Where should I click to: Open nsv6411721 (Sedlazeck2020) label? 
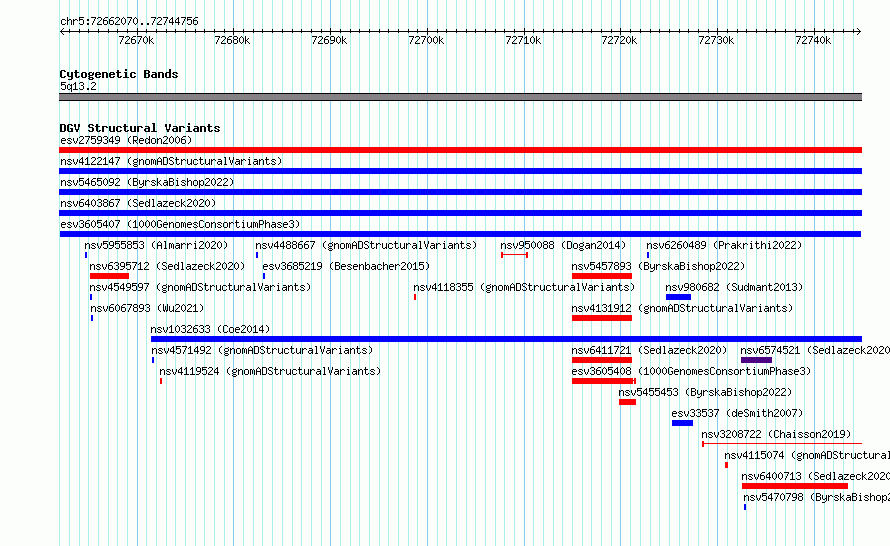(x=649, y=350)
